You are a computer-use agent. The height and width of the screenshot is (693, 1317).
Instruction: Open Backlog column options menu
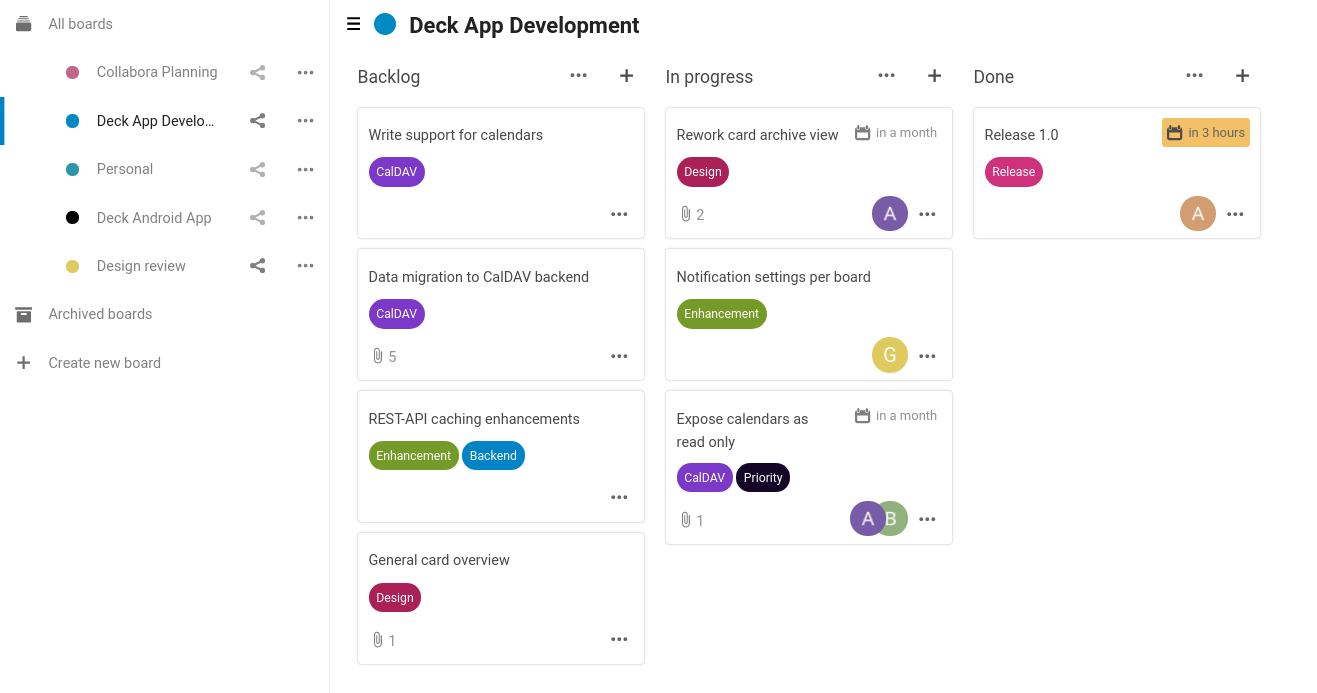578,76
